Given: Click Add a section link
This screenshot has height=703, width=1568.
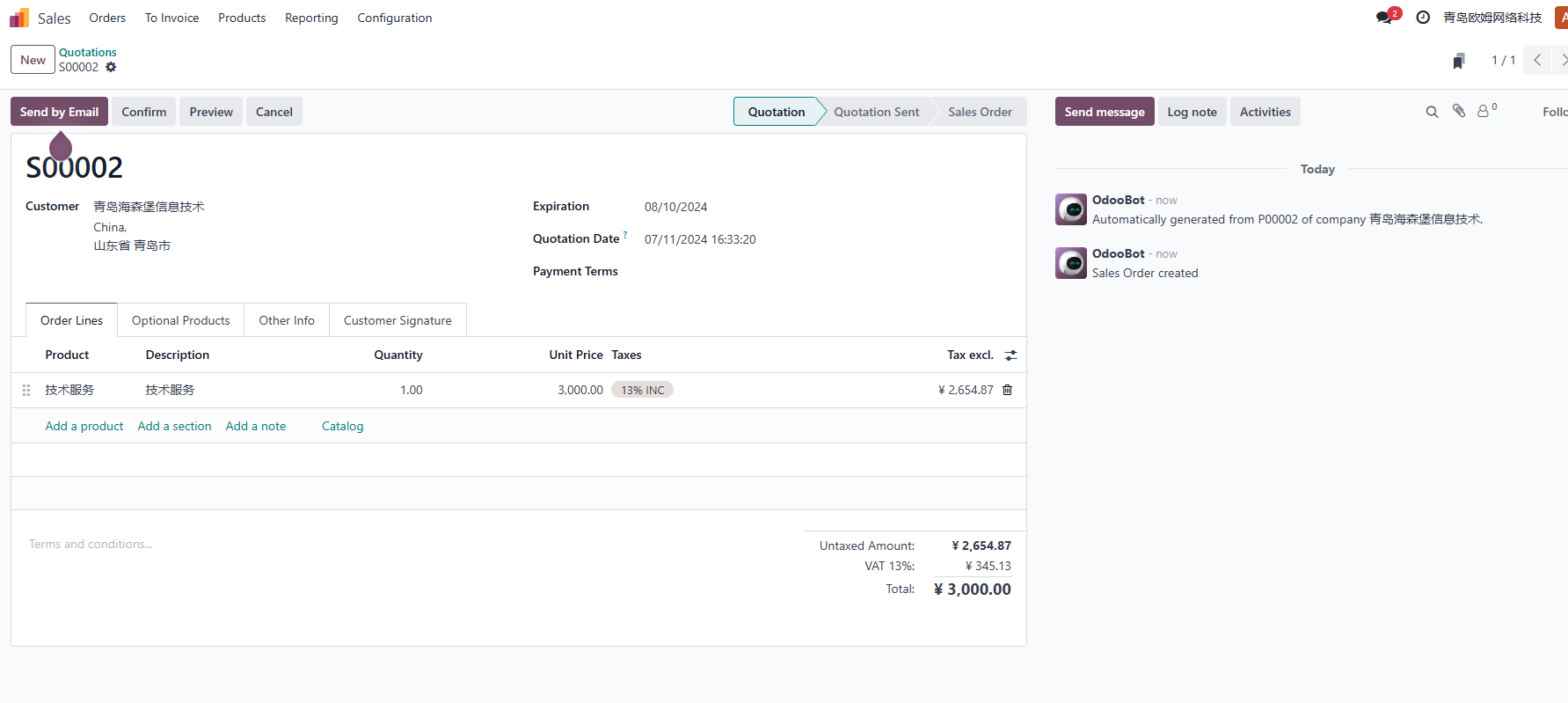Looking at the screenshot, I should 174,426.
